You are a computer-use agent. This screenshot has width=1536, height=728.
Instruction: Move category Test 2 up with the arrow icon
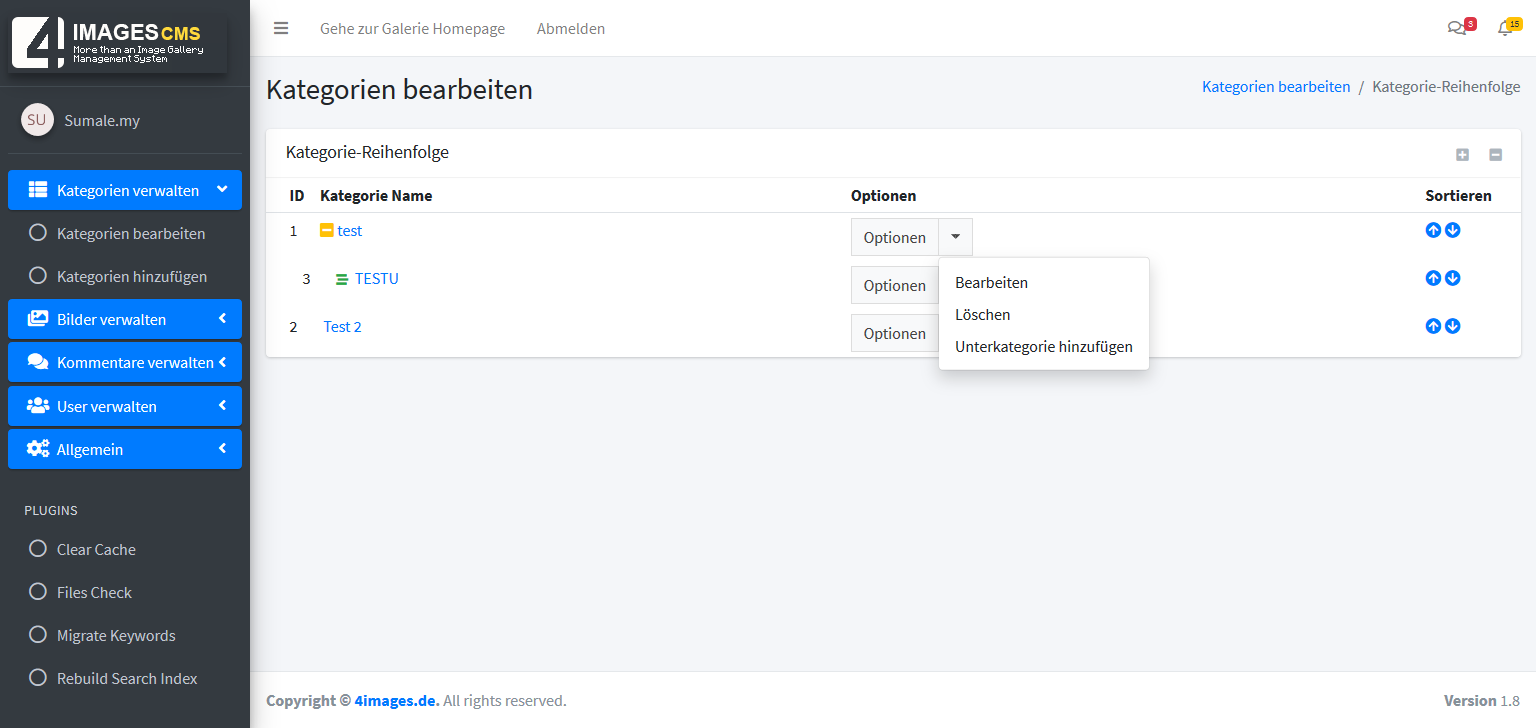[1433, 326]
